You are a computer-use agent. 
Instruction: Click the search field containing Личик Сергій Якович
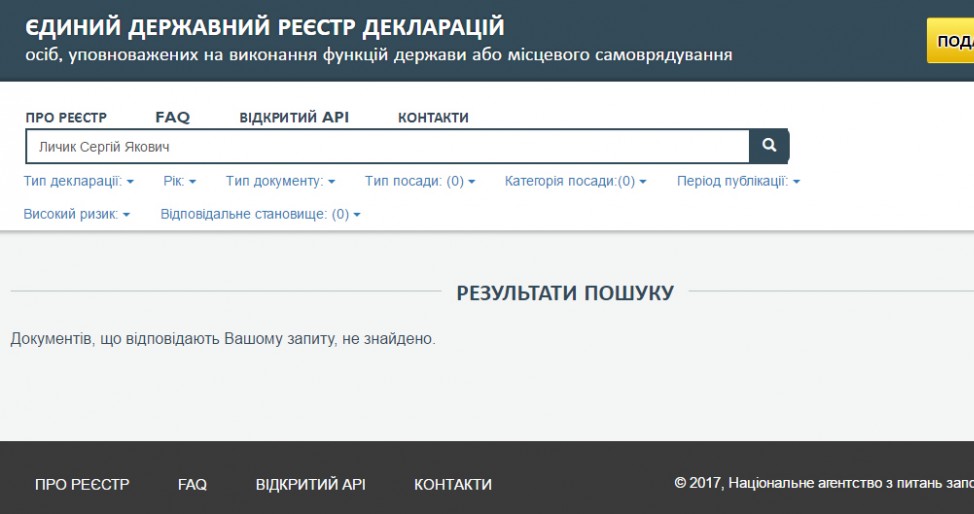click(387, 147)
